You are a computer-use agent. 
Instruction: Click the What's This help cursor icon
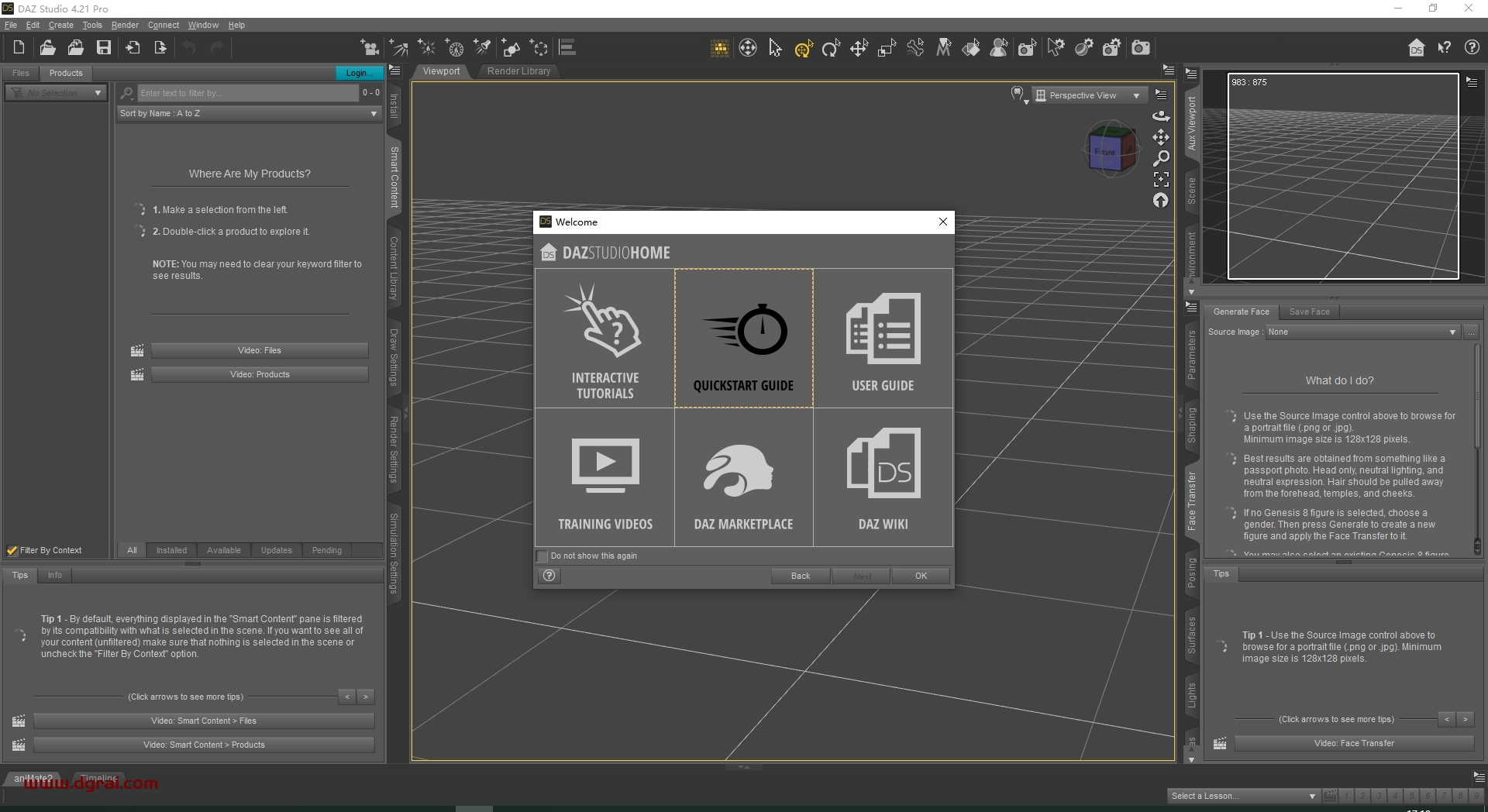coord(1444,48)
